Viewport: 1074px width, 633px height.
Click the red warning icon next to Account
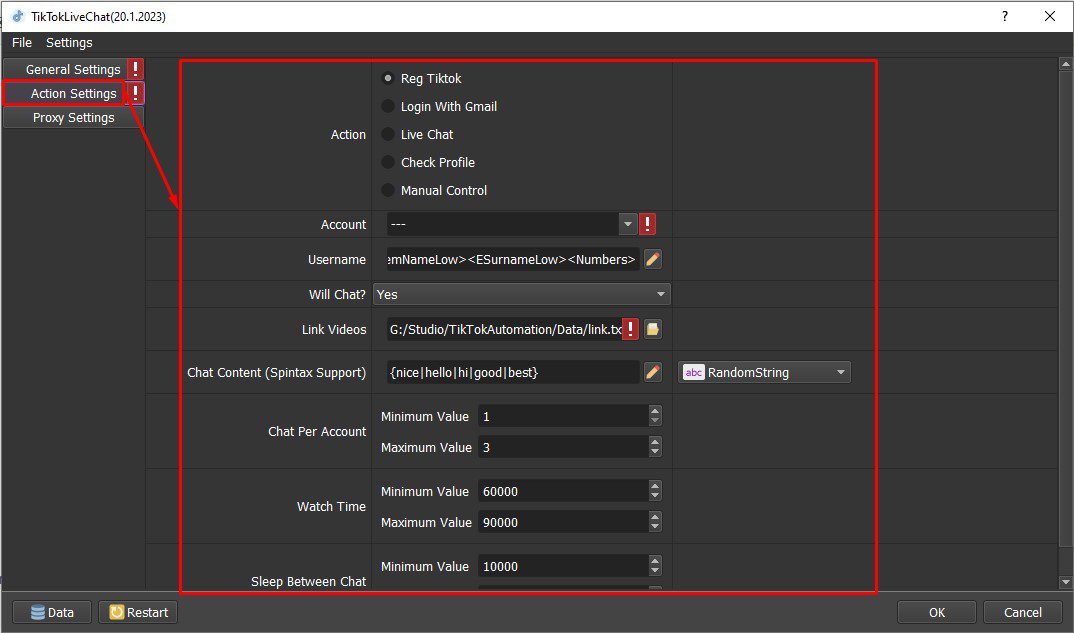(x=647, y=224)
